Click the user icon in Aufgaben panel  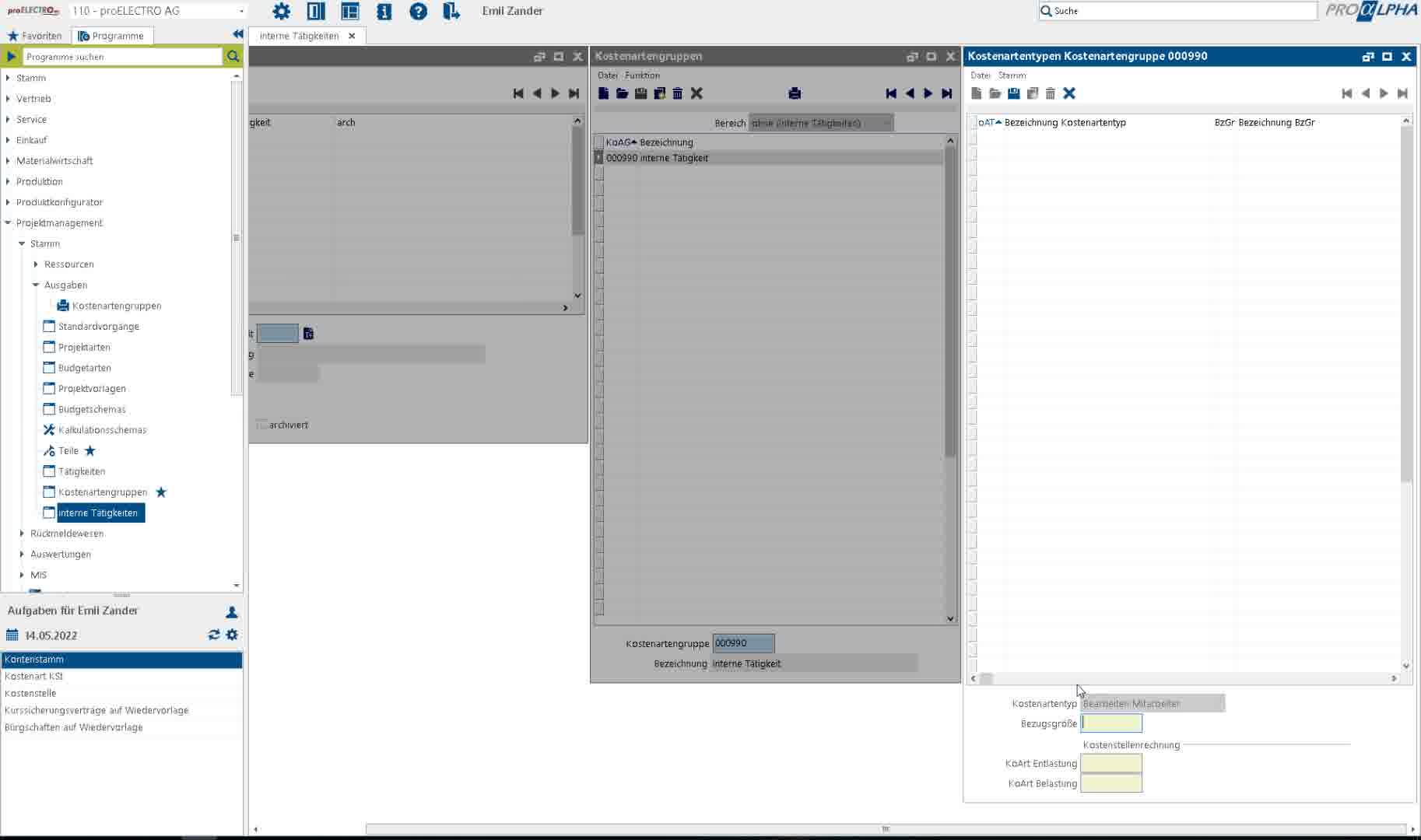tap(231, 612)
